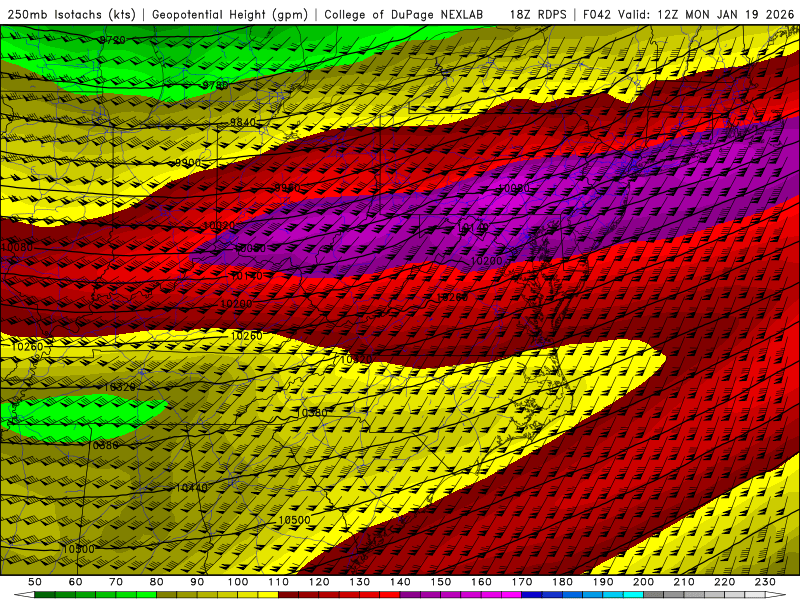Click the 140 label on the color scale
Image resolution: width=800 pixels, height=600 pixels.
(400, 582)
